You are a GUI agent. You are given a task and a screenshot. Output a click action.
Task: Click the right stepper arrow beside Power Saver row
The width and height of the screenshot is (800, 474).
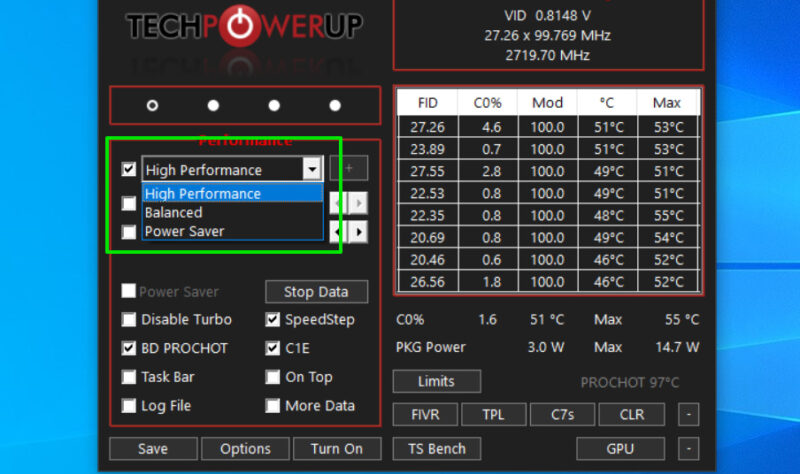point(359,232)
